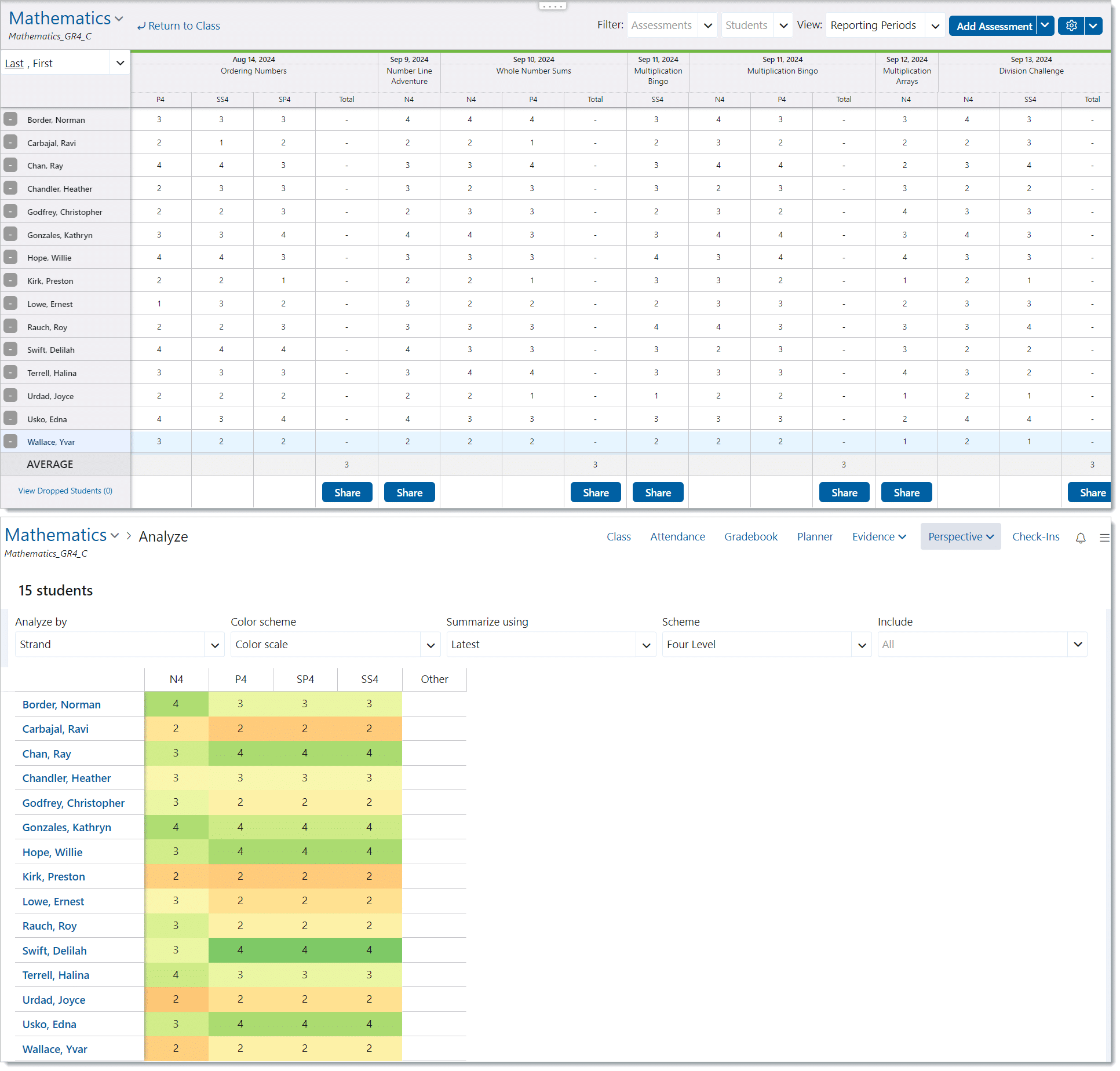
Task: Open Add Assessment dropdown arrow
Action: [x=1044, y=25]
